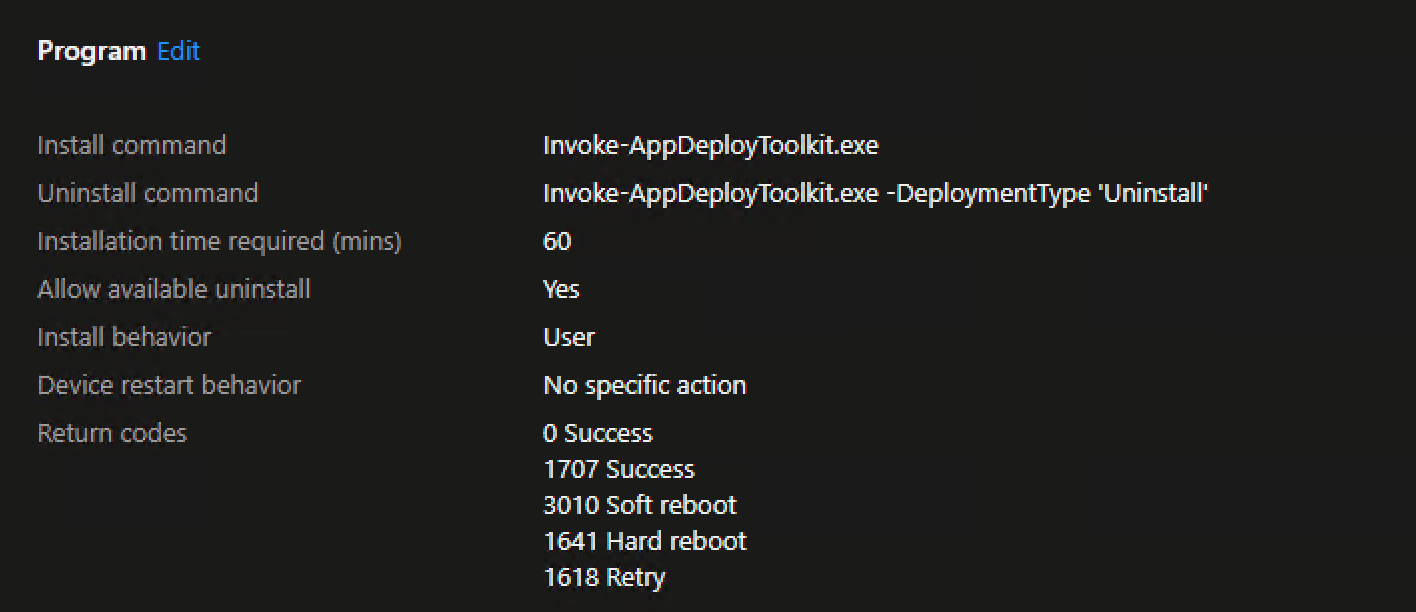
Task: Click the 1641 Hard reboot return code
Action: click(645, 541)
